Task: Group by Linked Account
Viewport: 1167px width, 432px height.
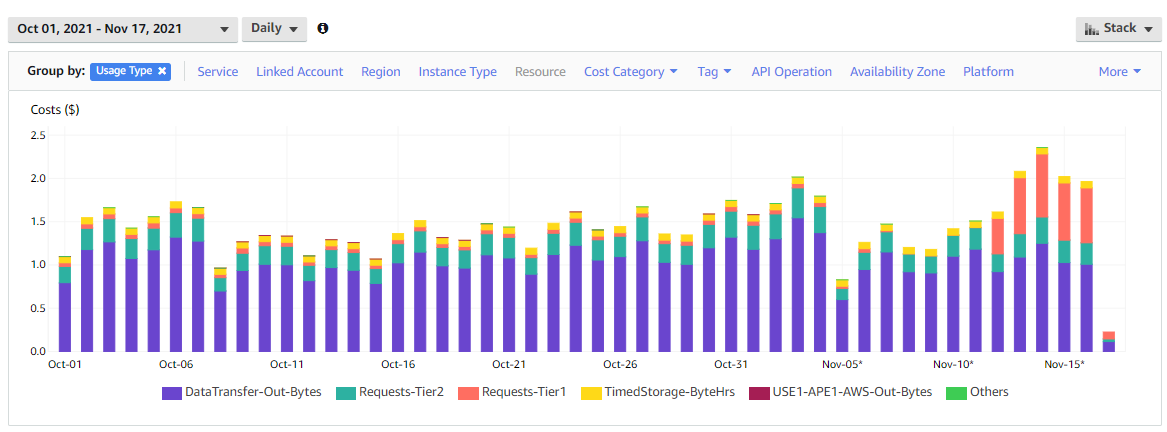Action: pos(299,72)
